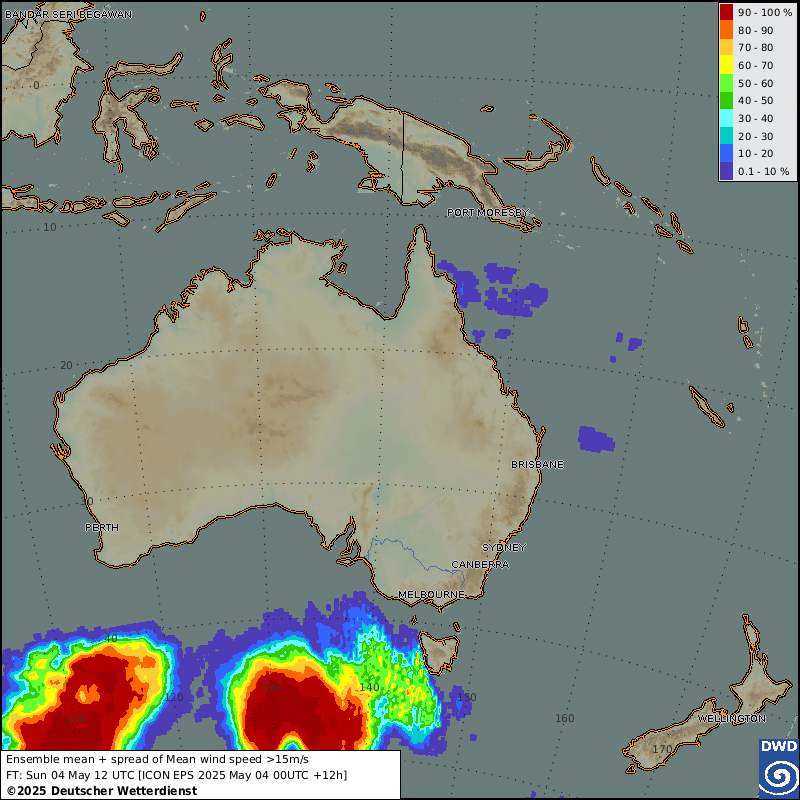This screenshot has width=800, height=800.
Task: Click the MELBOURNE city label
Action: click(x=431, y=594)
